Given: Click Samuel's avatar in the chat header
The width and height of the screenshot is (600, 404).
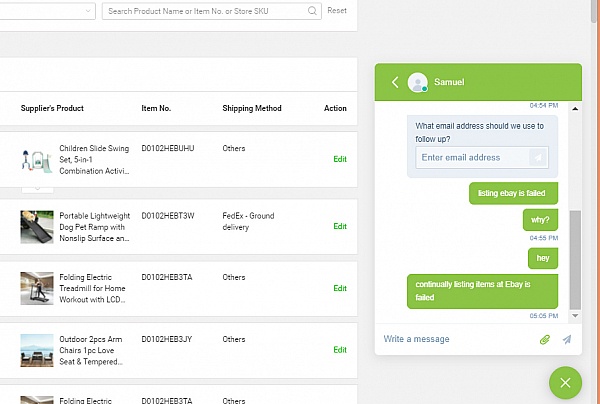Looking at the screenshot, I should click(418, 82).
